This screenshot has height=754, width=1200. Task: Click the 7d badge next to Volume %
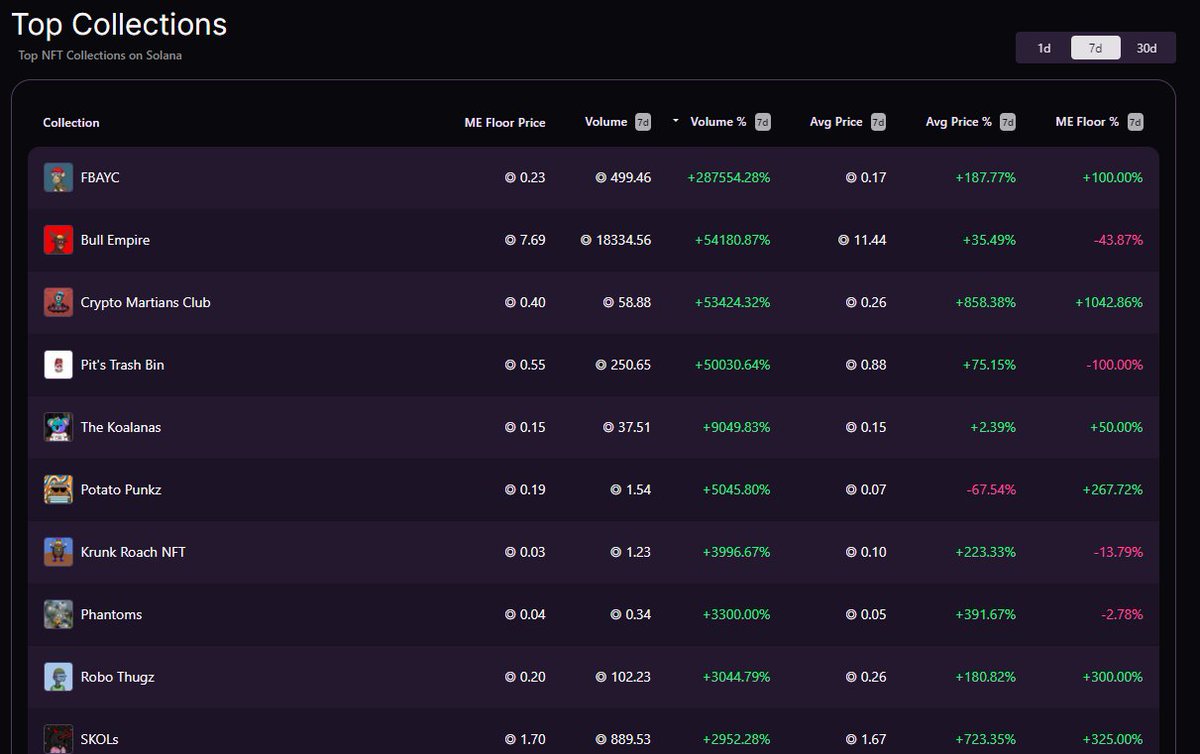tap(762, 122)
